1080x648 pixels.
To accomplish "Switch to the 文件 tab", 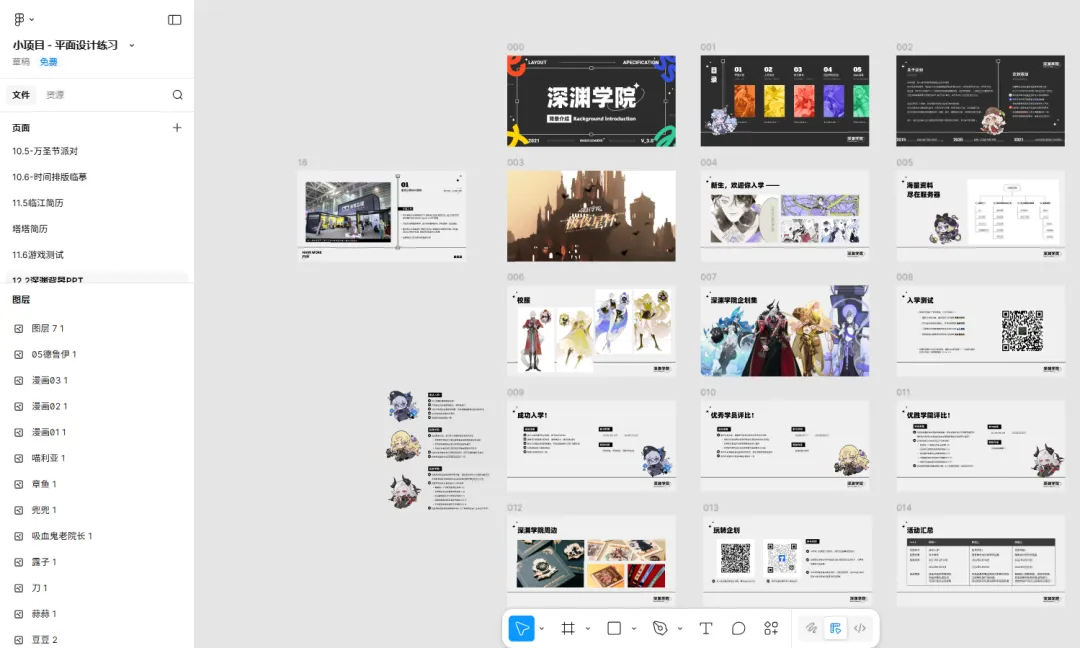I will point(21,95).
